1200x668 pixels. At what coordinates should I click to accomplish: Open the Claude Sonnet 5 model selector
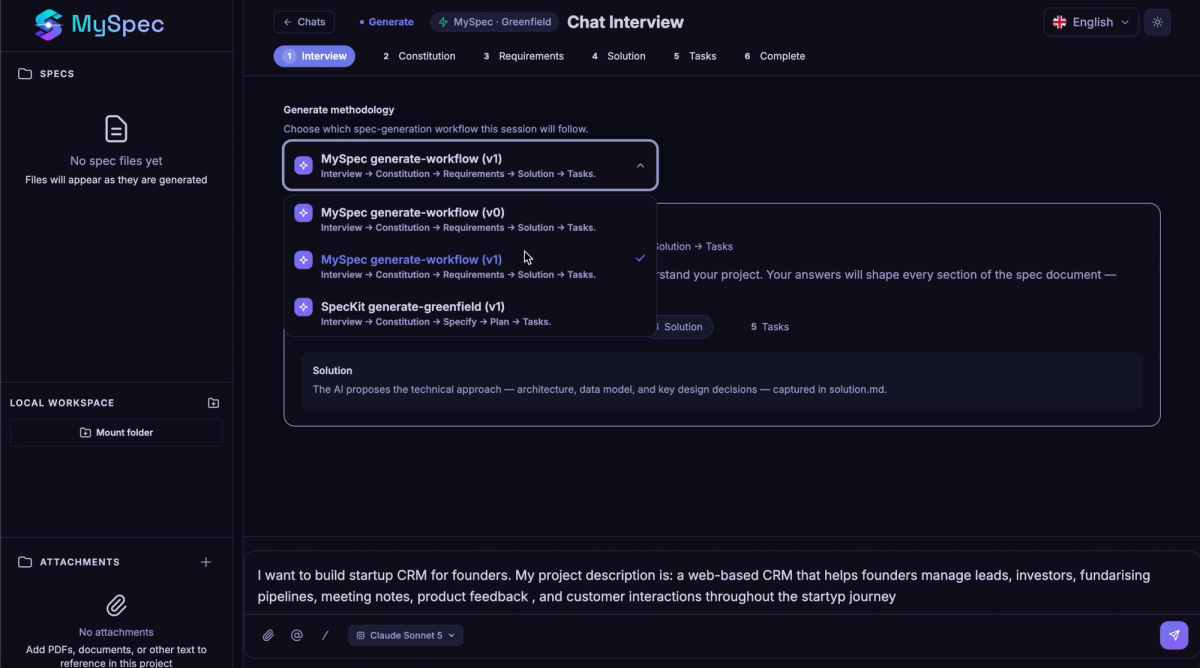pos(406,635)
